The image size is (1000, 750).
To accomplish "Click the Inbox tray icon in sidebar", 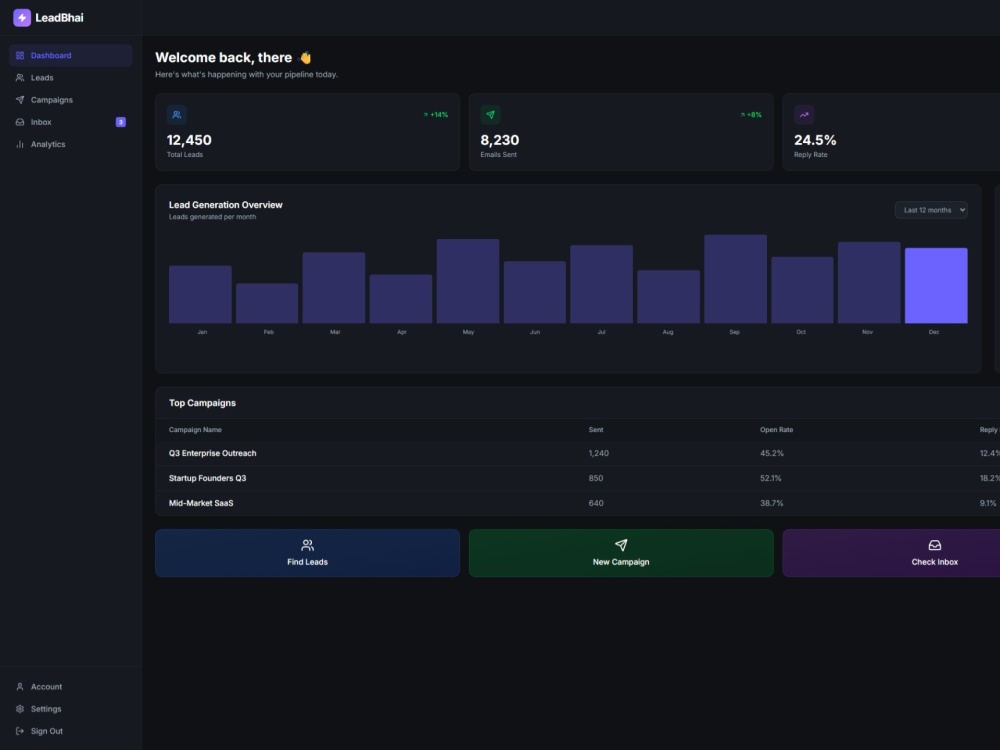I will click(20, 122).
